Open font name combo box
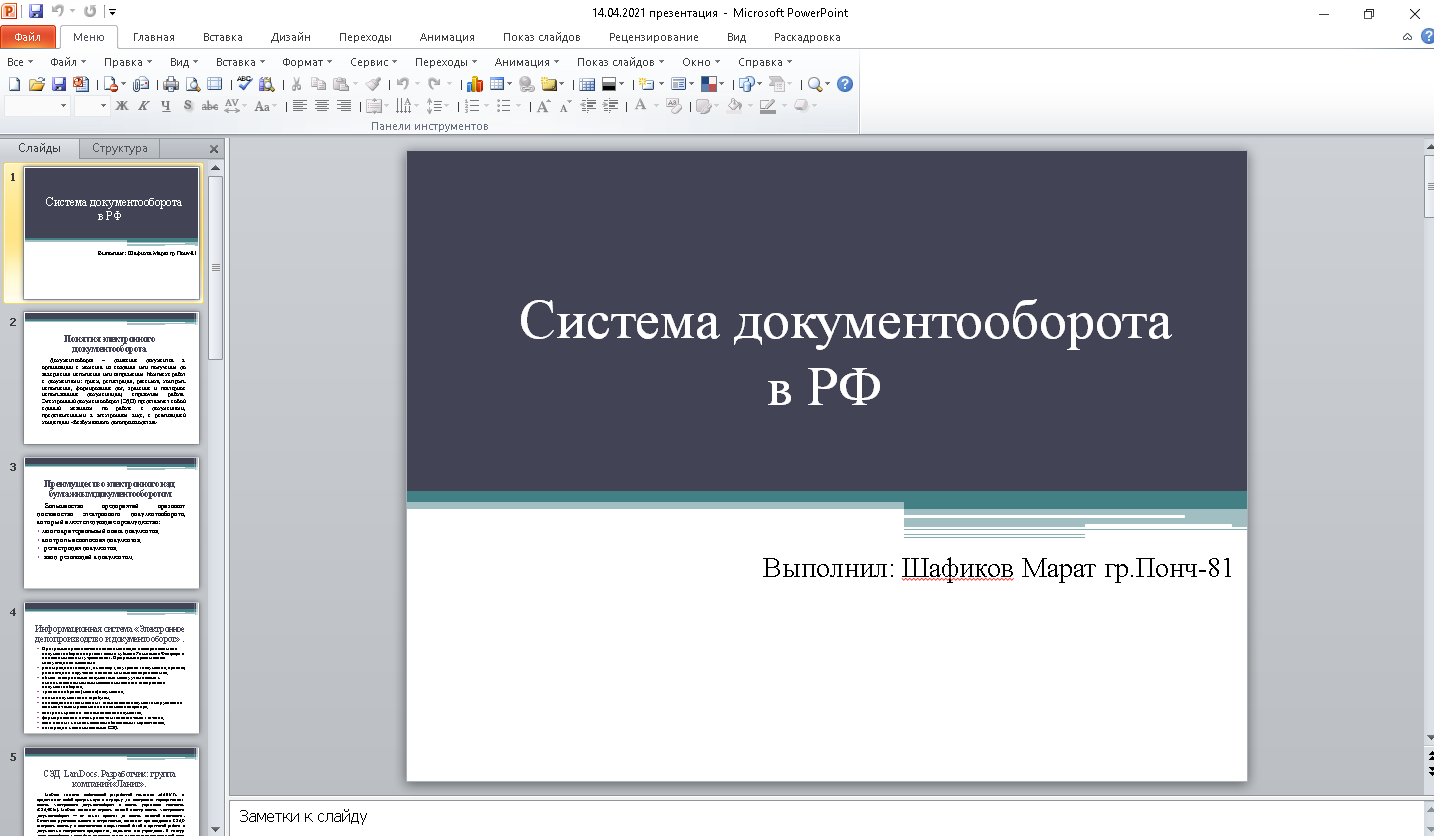 [37, 106]
